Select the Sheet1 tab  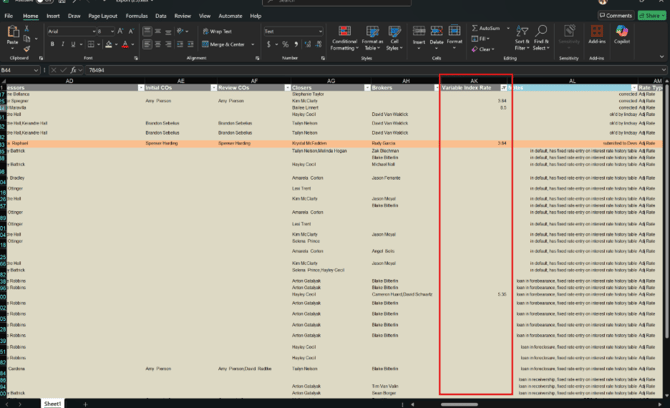53,404
